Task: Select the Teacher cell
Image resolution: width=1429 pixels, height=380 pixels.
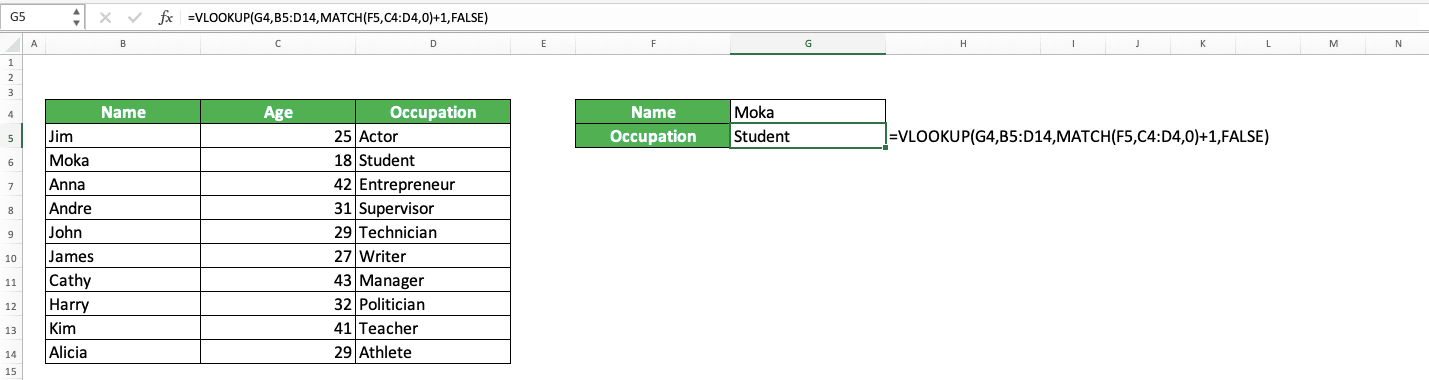Action: pos(432,328)
